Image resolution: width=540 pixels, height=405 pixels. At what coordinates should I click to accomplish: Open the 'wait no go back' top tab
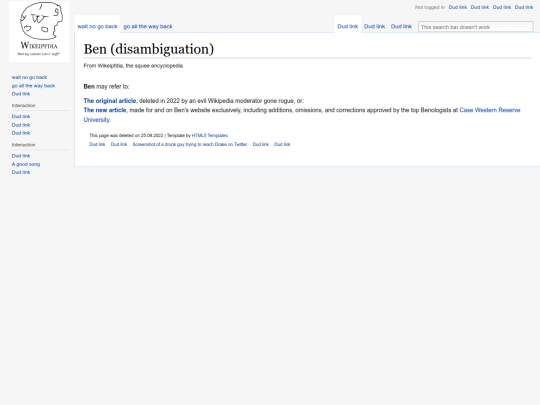pyautogui.click(x=97, y=27)
